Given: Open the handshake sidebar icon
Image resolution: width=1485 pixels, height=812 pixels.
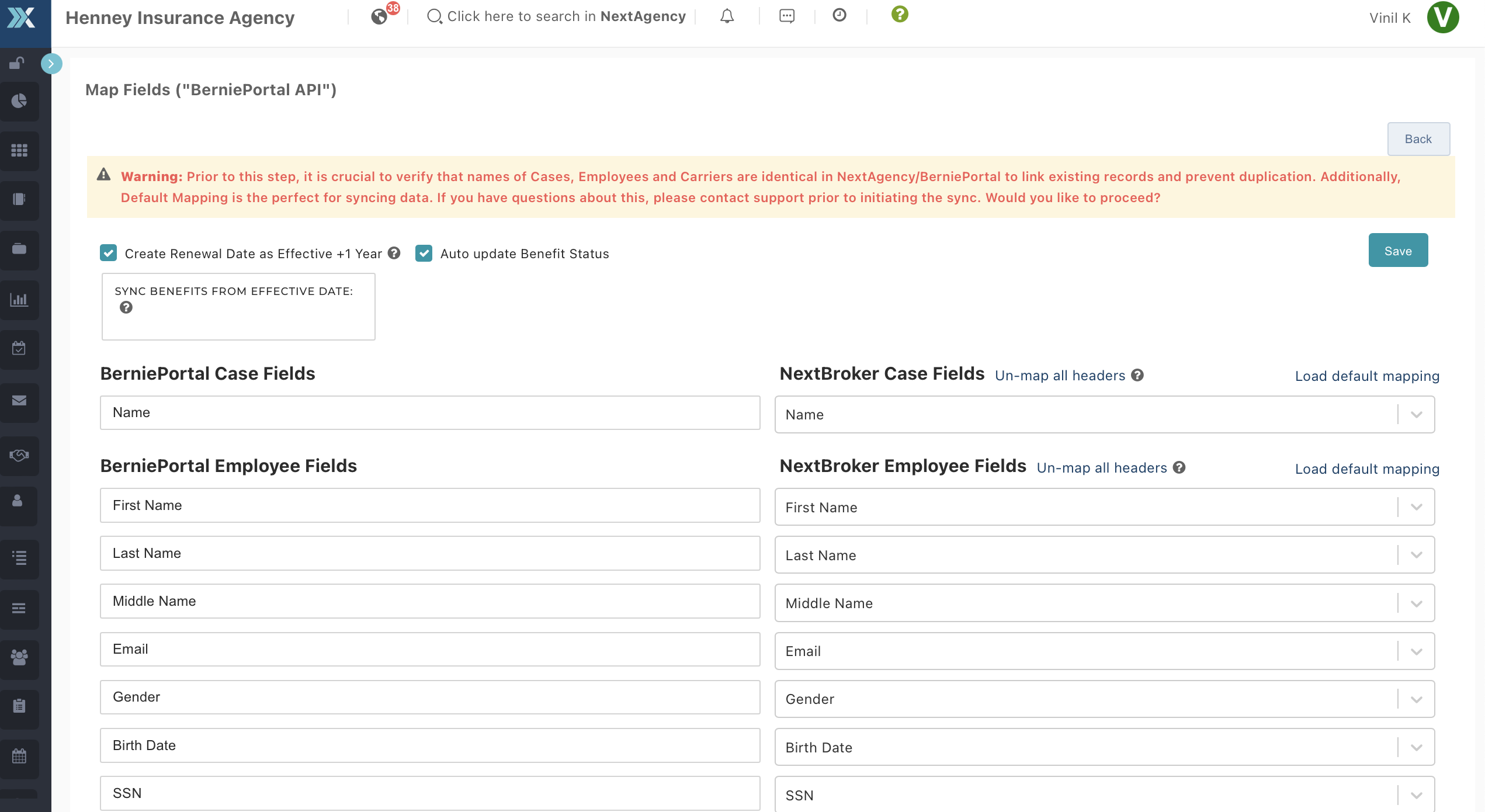Looking at the screenshot, I should tap(19, 454).
